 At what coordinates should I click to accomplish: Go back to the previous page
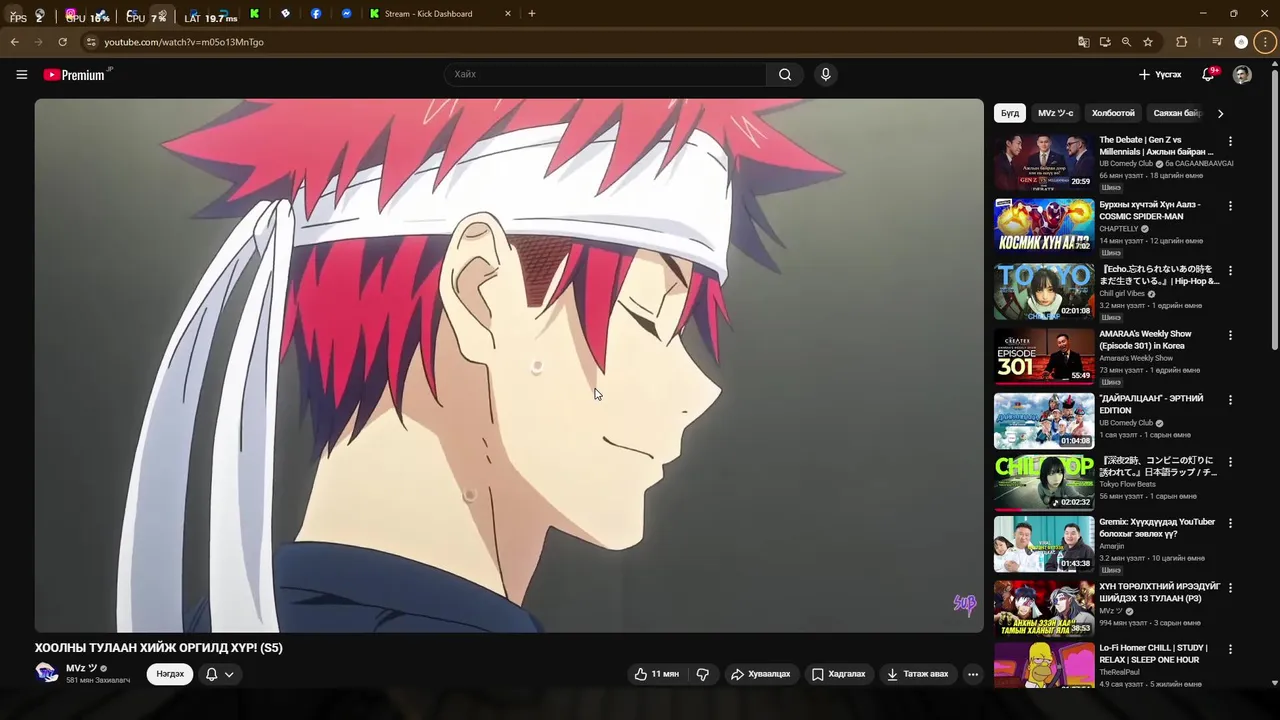15,42
